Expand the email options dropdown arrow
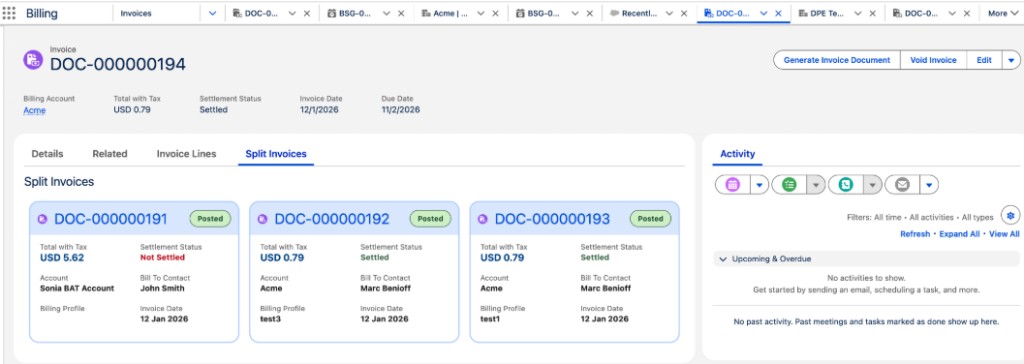Screen dimensions: 1024x364 [929, 185]
